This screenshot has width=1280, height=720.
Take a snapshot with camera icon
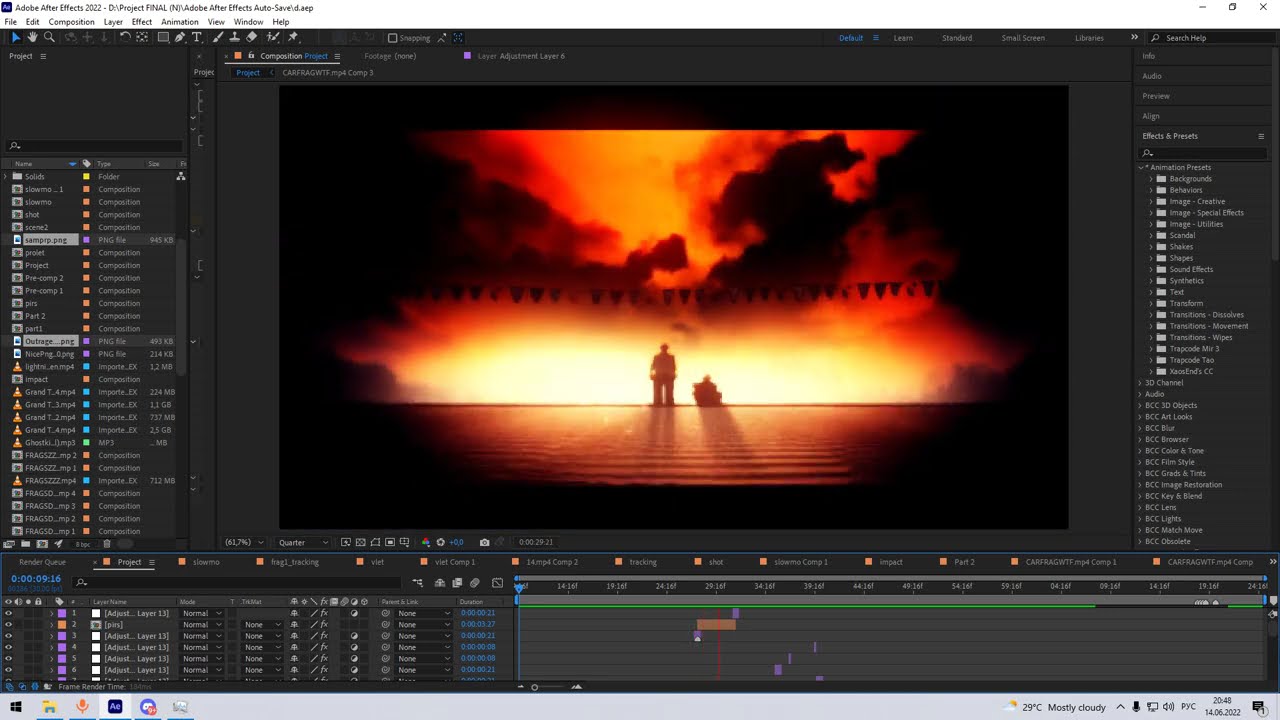(484, 542)
